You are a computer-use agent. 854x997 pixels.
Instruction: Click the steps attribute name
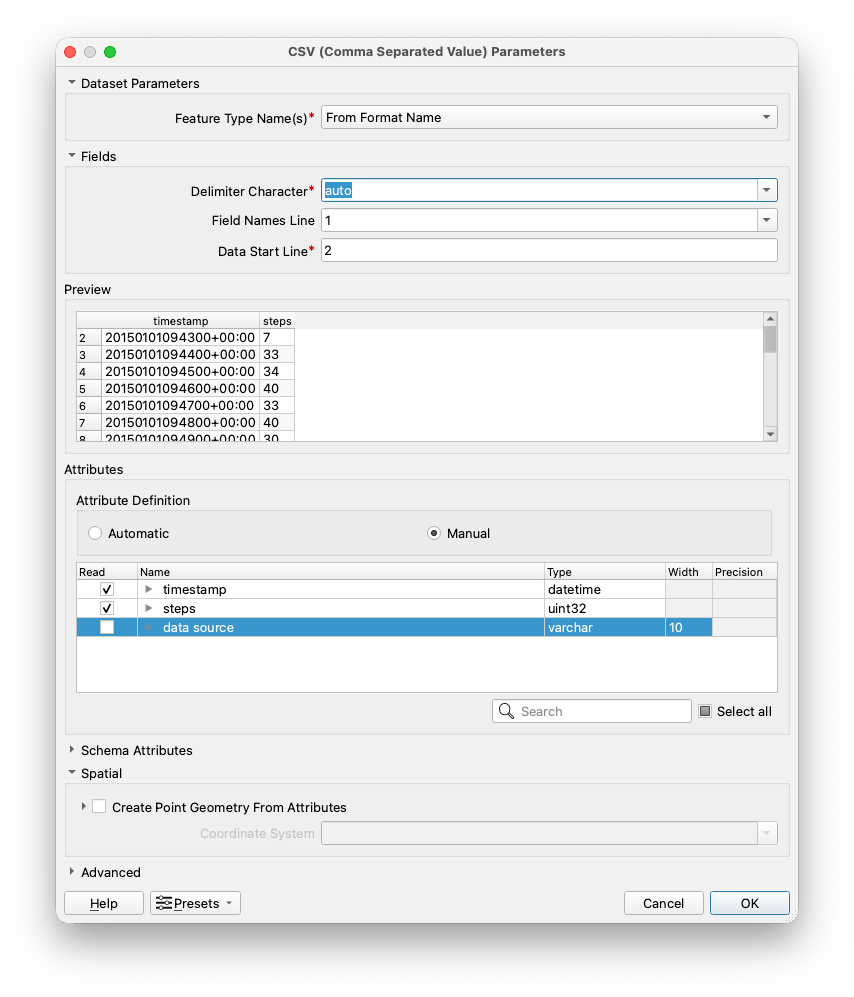179,609
